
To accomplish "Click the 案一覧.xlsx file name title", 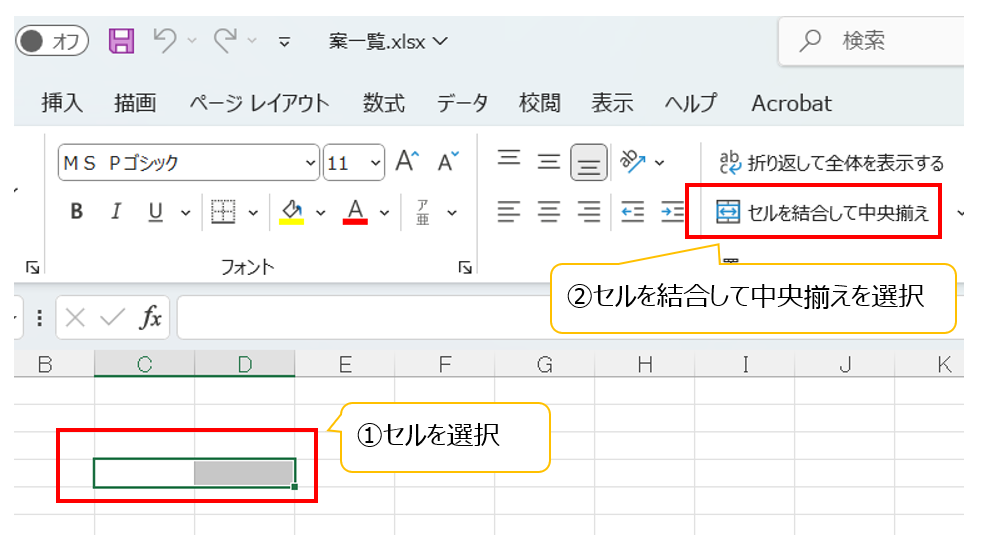I will click(388, 41).
